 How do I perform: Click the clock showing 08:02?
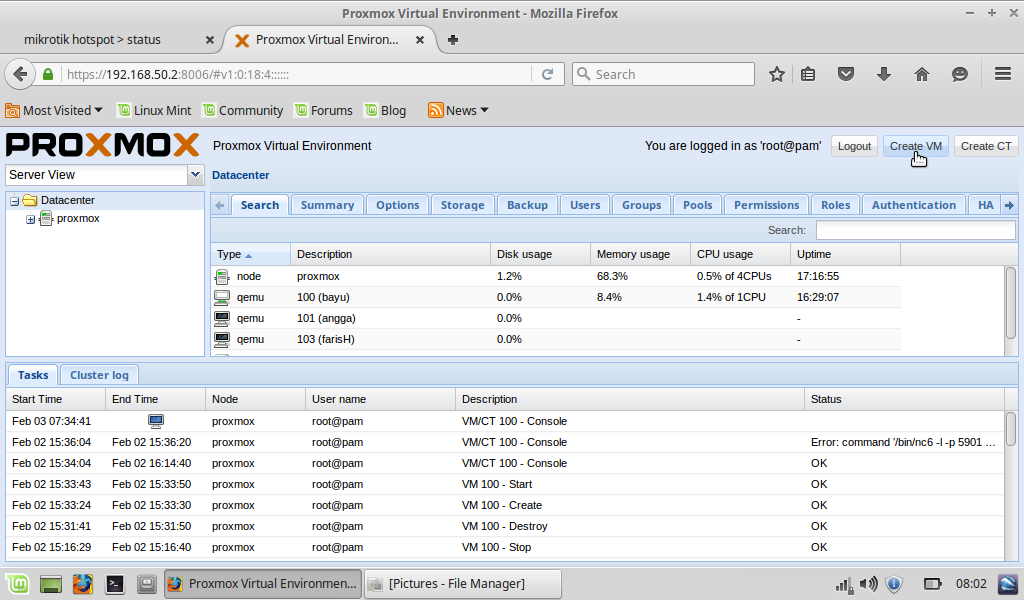971,584
